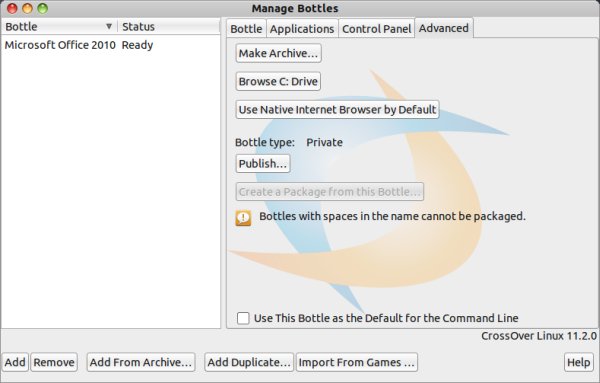Click the Make Archive button
Screen dimensions: 600x383
[279, 53]
